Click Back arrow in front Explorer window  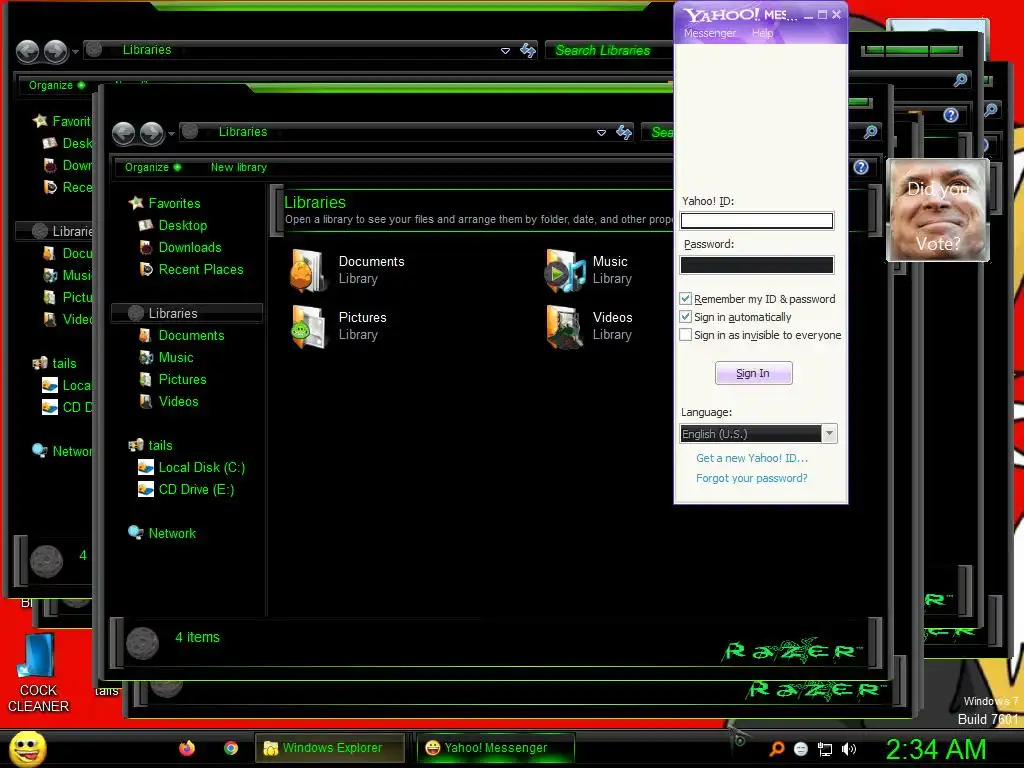(123, 133)
